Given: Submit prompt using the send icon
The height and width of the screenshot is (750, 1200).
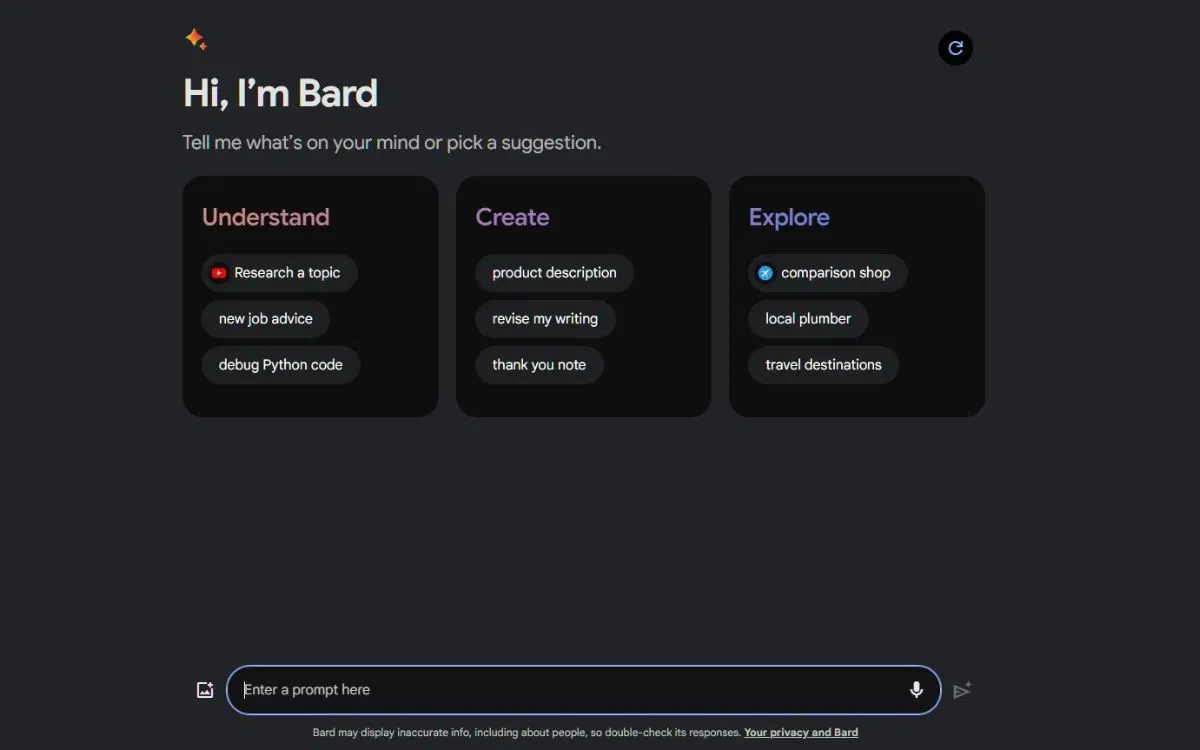Looking at the screenshot, I should pyautogui.click(x=962, y=690).
